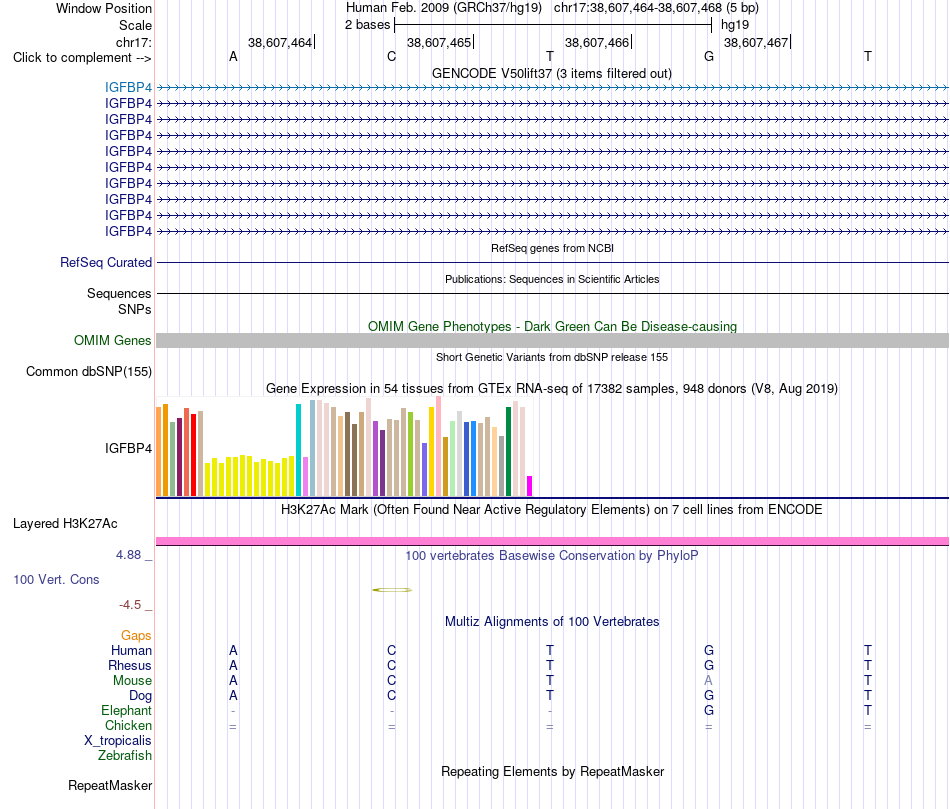Image resolution: width=950 pixels, height=809 pixels.
Task: Click the pink Layered H3K27Ac signal bar
Action: point(552,541)
